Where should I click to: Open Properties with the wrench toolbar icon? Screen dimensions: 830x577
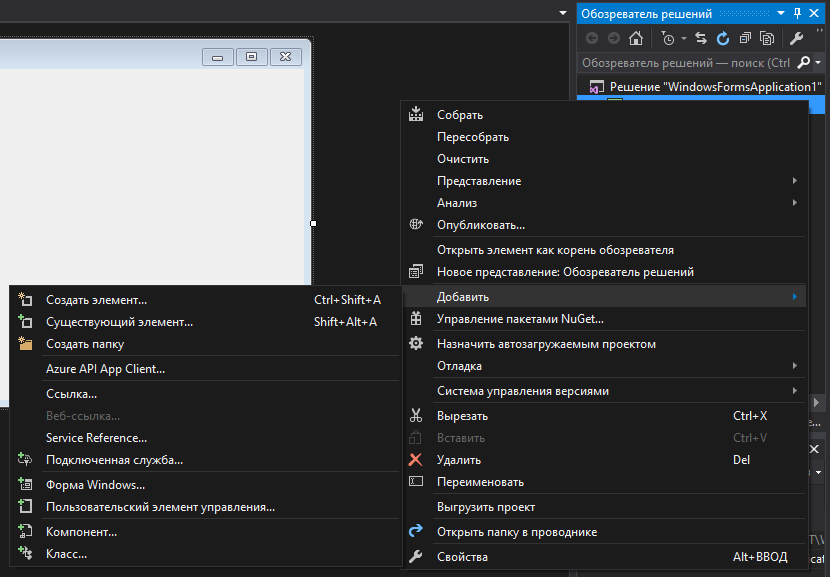796,38
